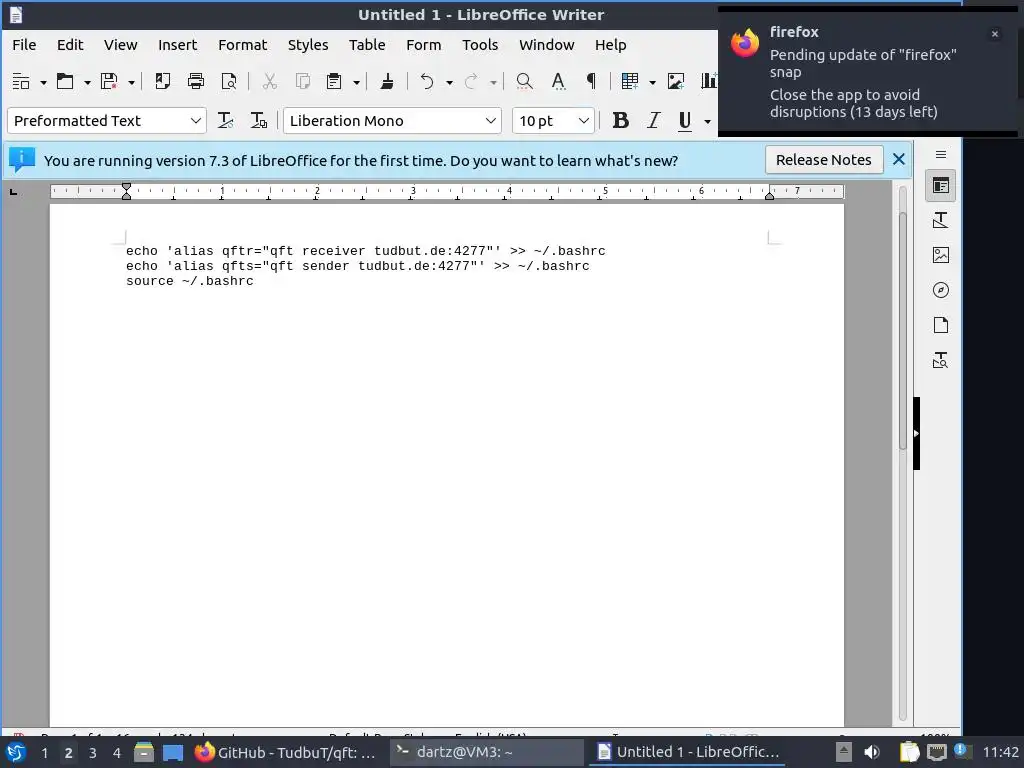Close the version 7.3 infobar

899,159
